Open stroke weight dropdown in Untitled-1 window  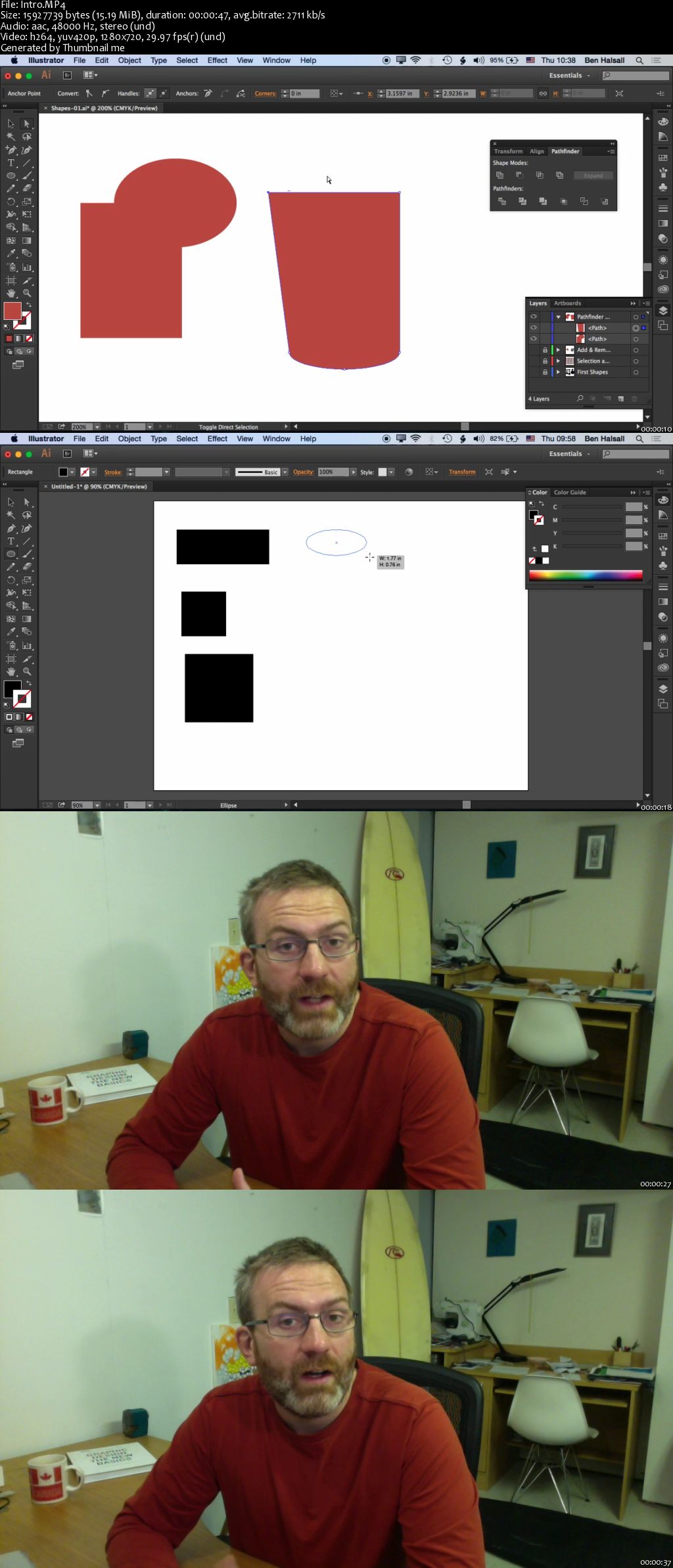coord(166,472)
